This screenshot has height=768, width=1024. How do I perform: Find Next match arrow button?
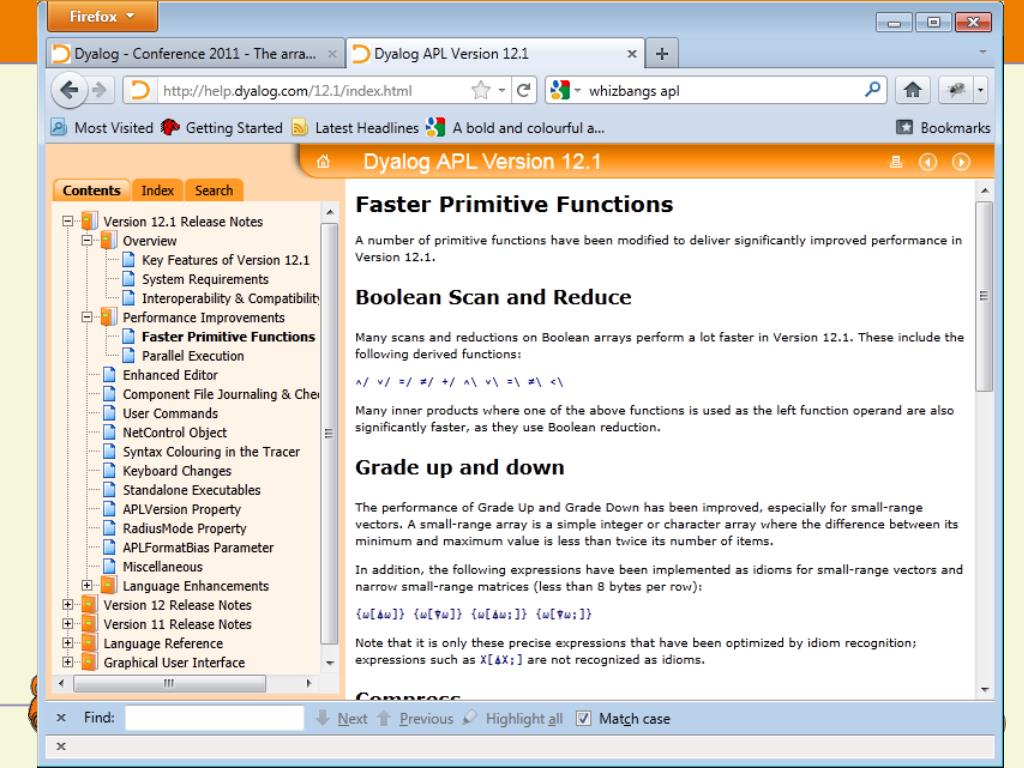click(342, 718)
